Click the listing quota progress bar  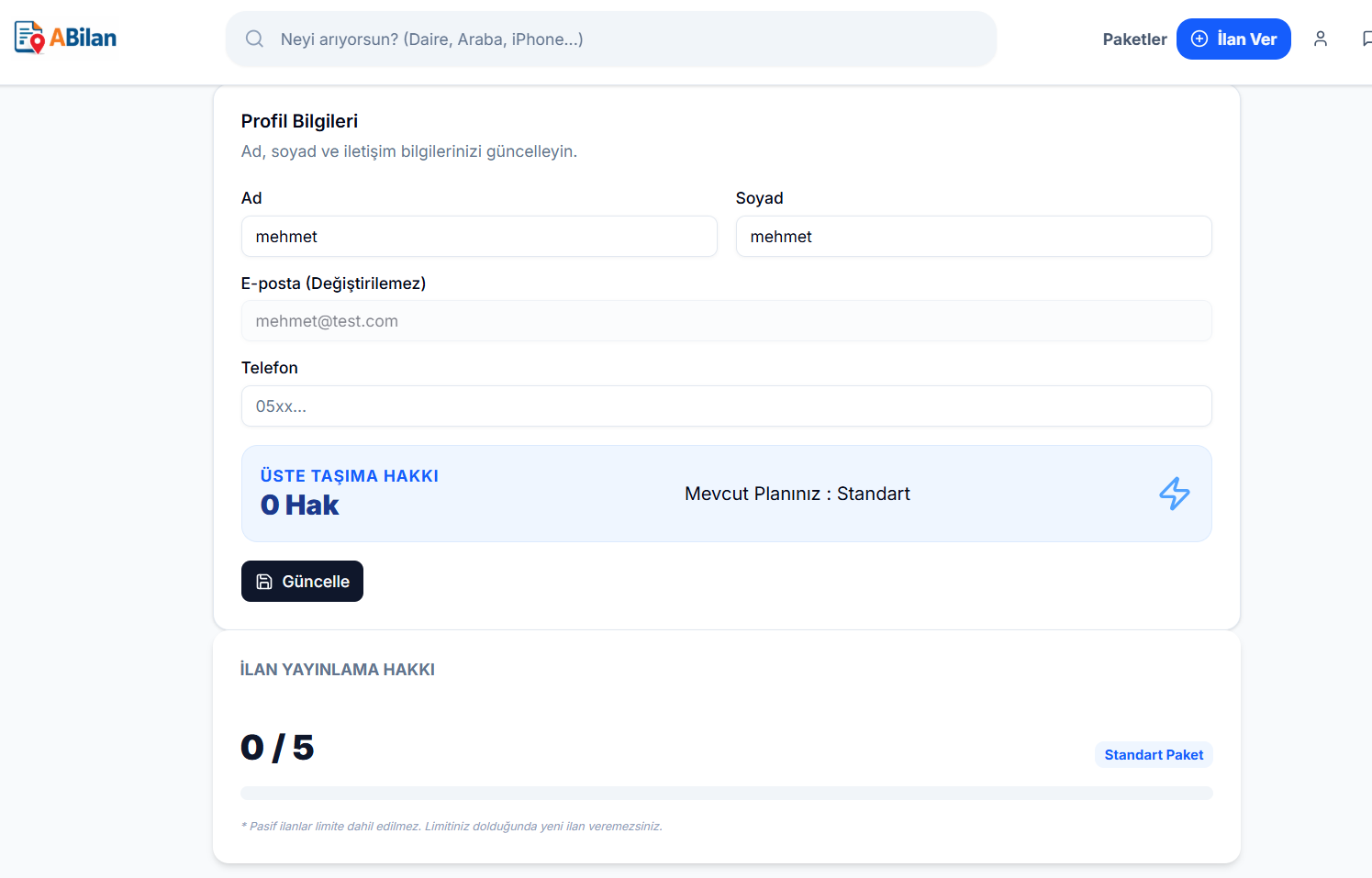click(x=725, y=793)
